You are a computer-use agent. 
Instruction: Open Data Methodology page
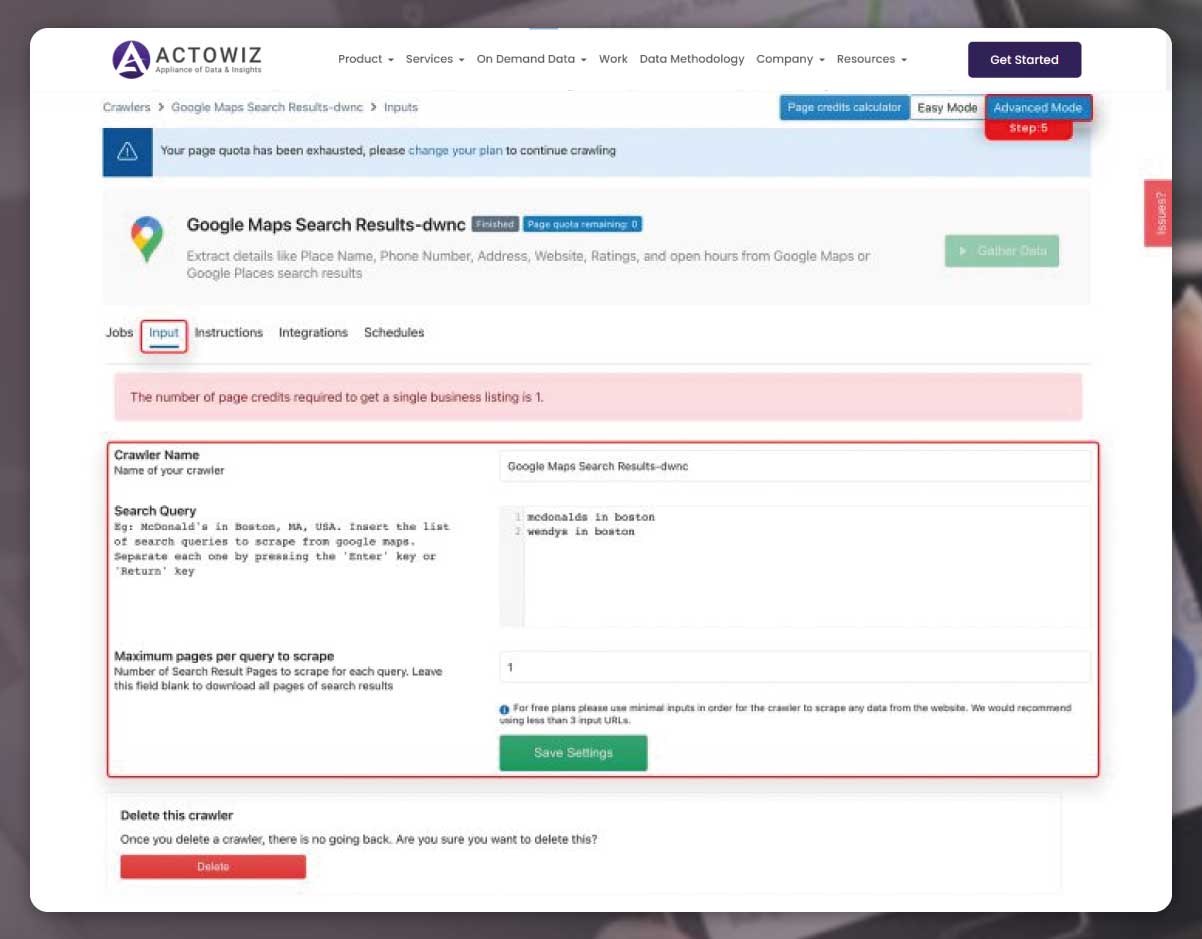(x=692, y=59)
